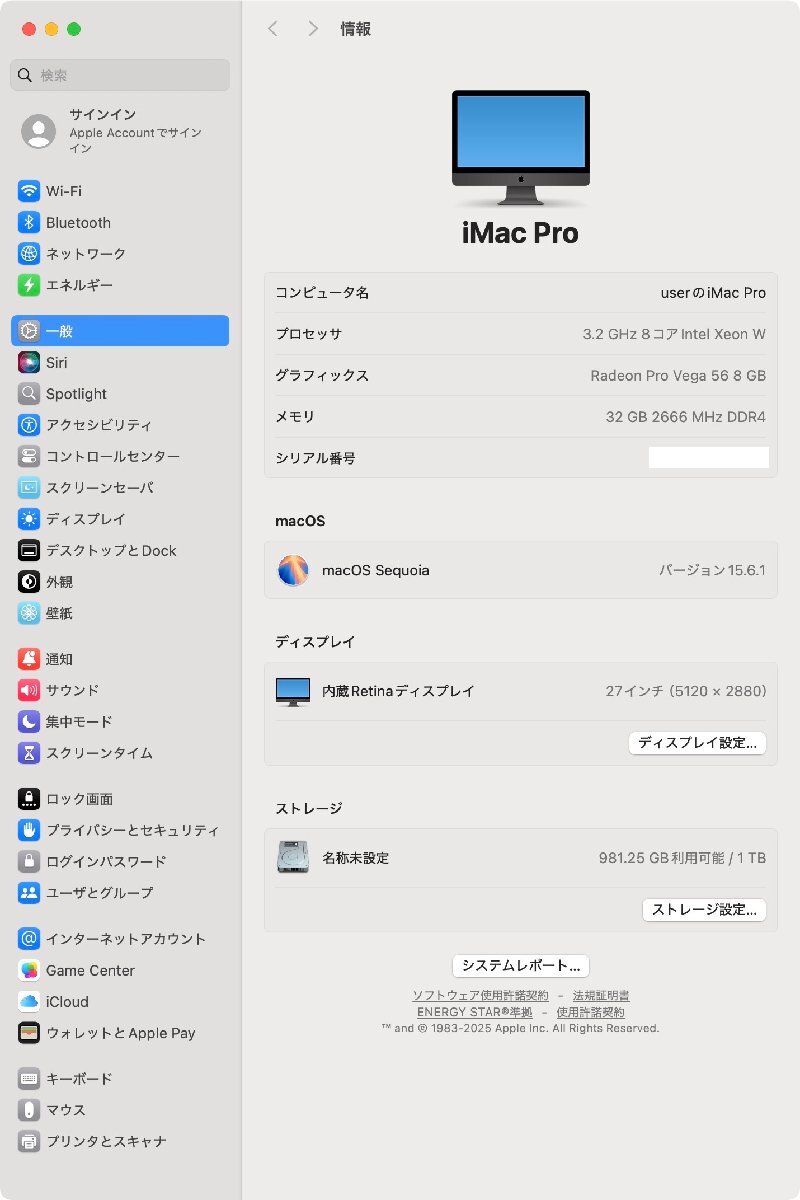Click the 内蔵Retinaディスプレイ monitor icon

click(x=293, y=691)
